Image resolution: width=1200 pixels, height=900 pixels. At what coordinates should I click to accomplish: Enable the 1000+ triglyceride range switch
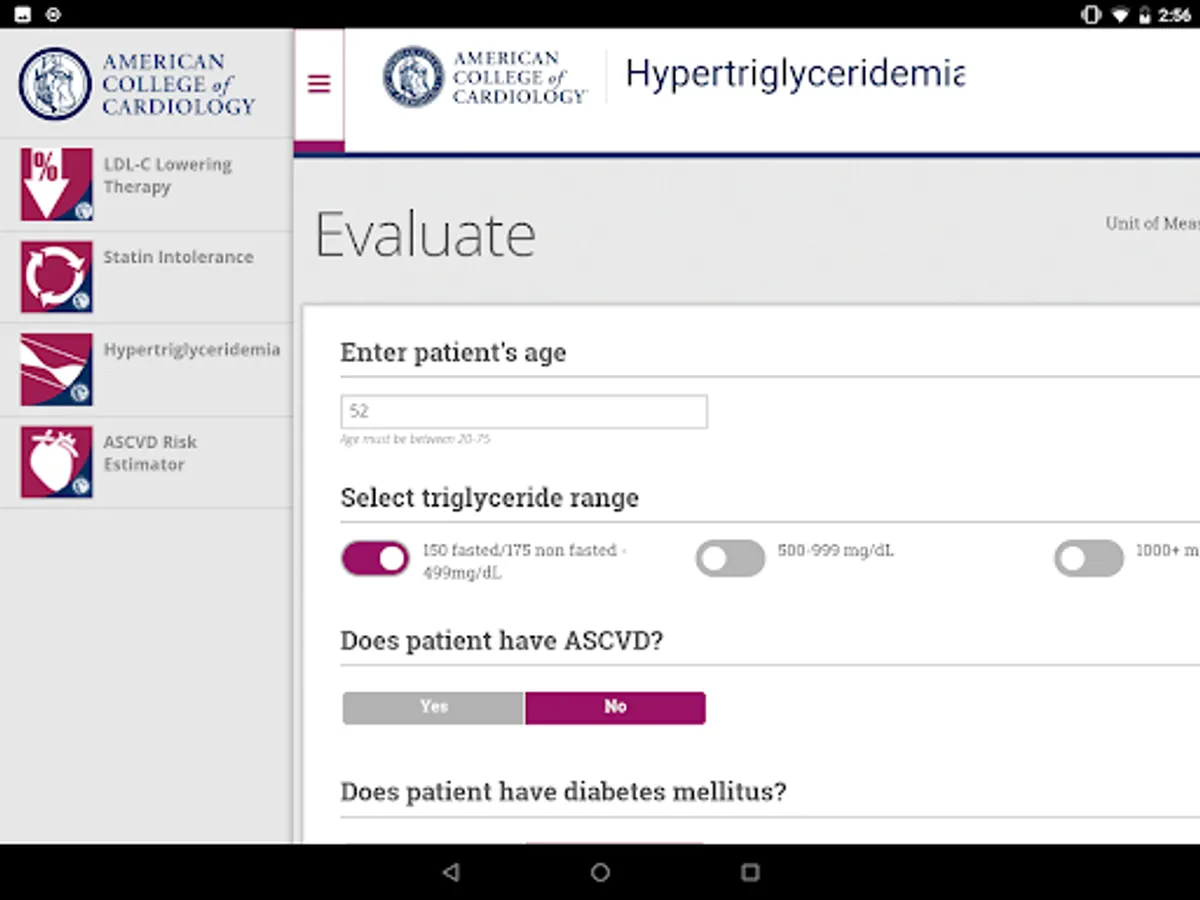1089,559
